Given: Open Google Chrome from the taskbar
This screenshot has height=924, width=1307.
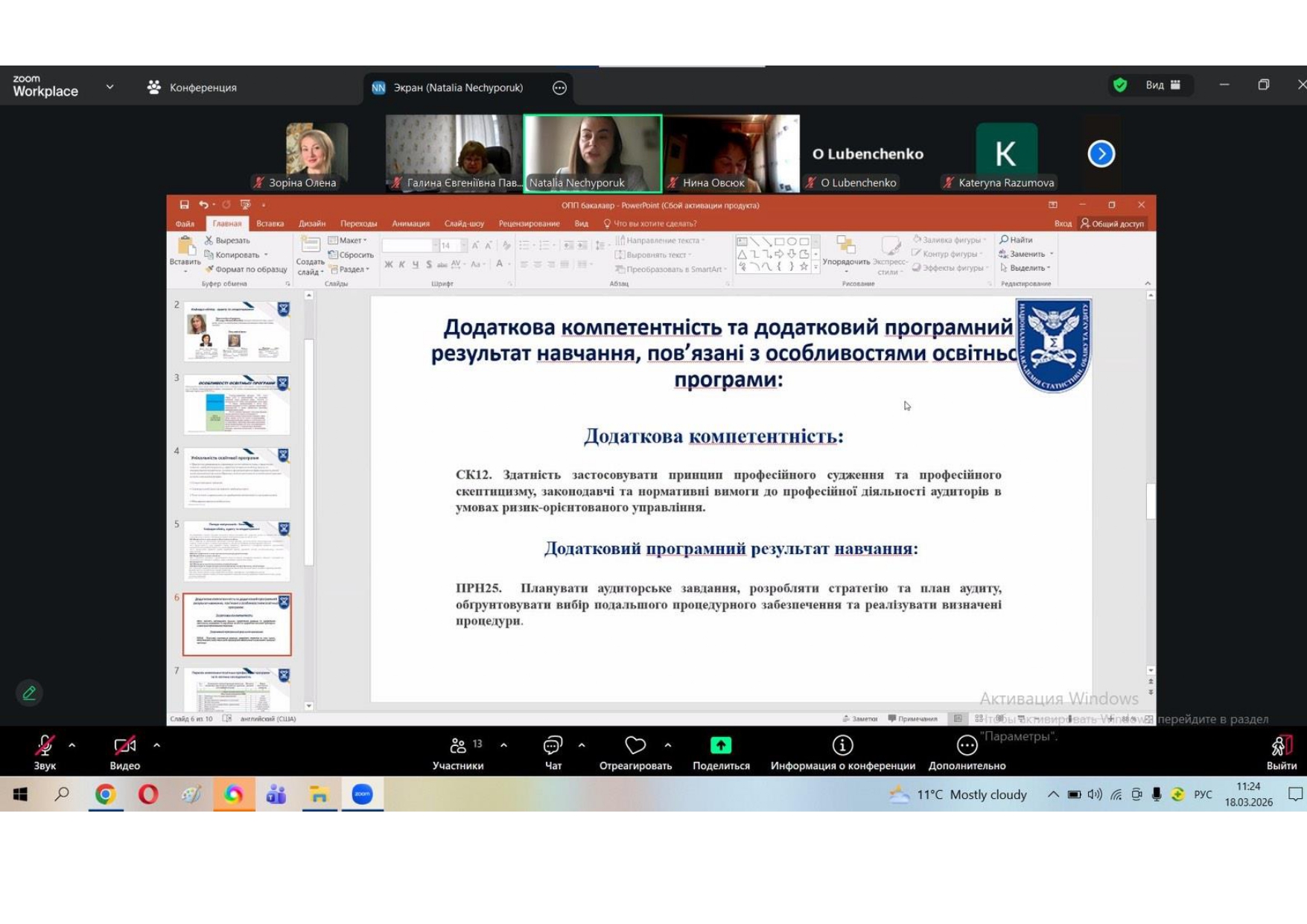Looking at the screenshot, I should click(x=105, y=794).
